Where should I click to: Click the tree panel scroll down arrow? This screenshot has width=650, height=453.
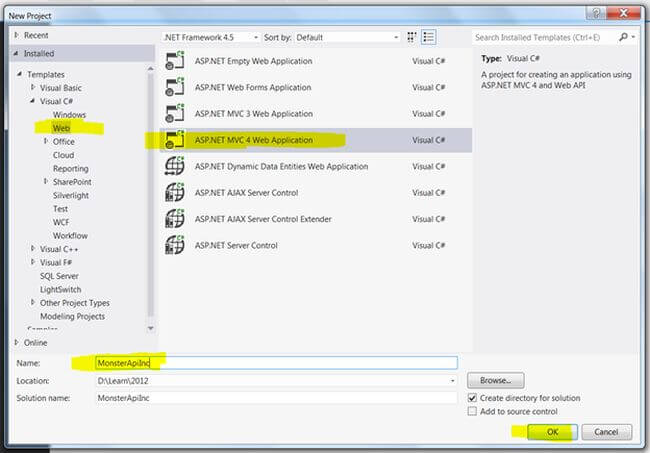(150, 328)
